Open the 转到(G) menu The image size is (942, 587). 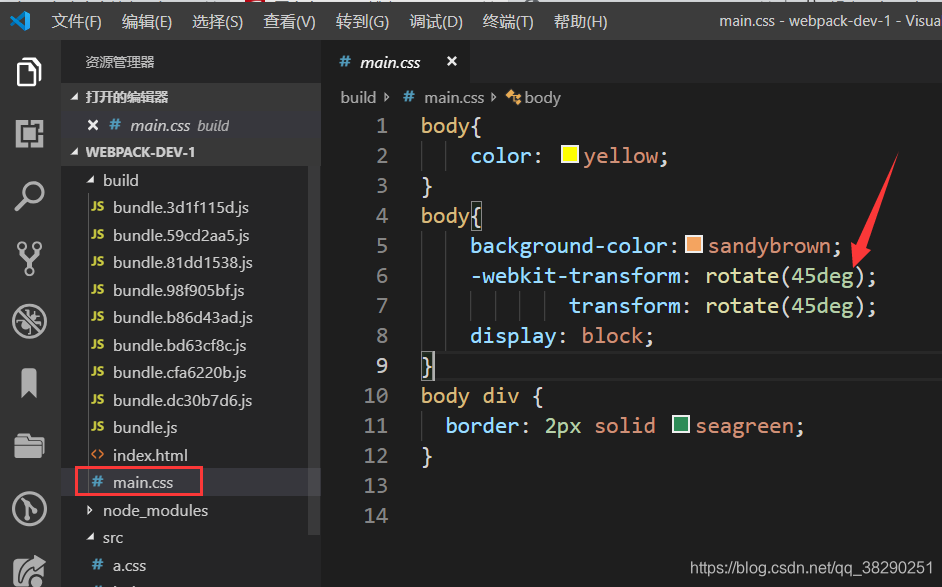[362, 22]
